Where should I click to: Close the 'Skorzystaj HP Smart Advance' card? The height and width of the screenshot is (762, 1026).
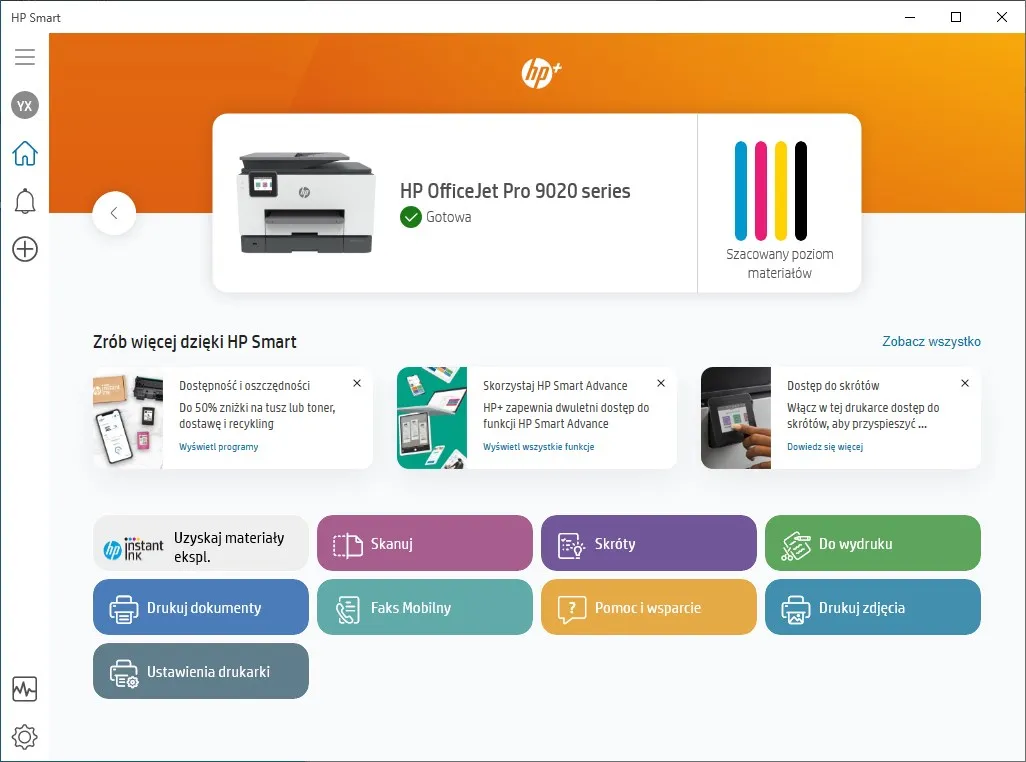click(661, 383)
